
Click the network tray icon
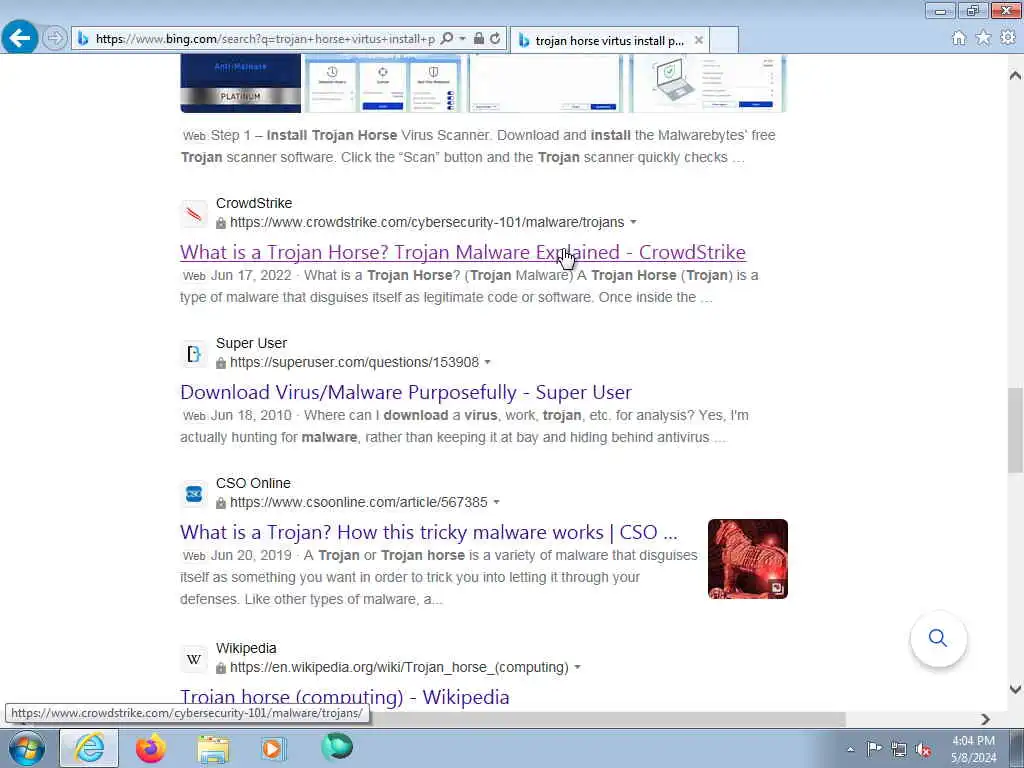(x=899, y=749)
